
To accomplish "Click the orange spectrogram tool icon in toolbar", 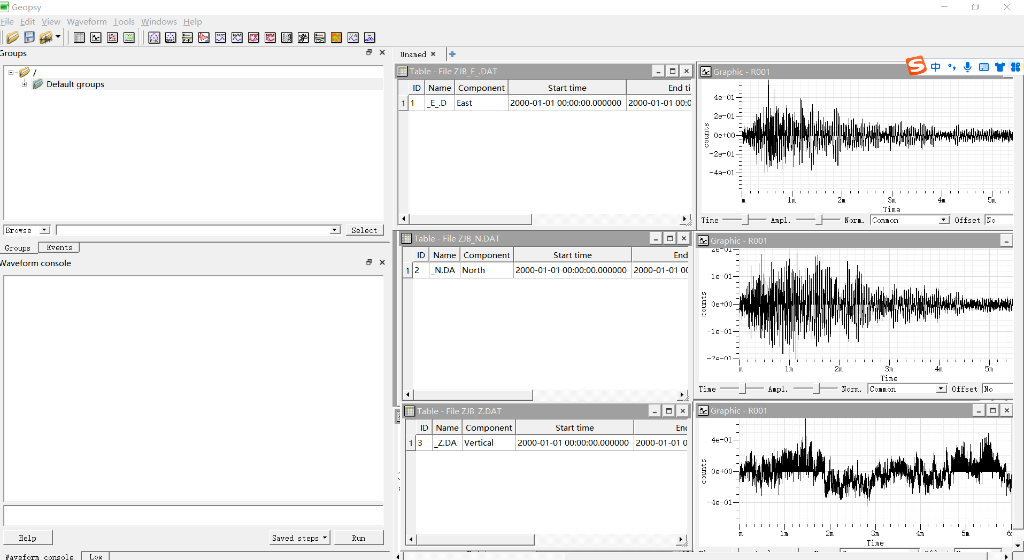I will coord(337,38).
